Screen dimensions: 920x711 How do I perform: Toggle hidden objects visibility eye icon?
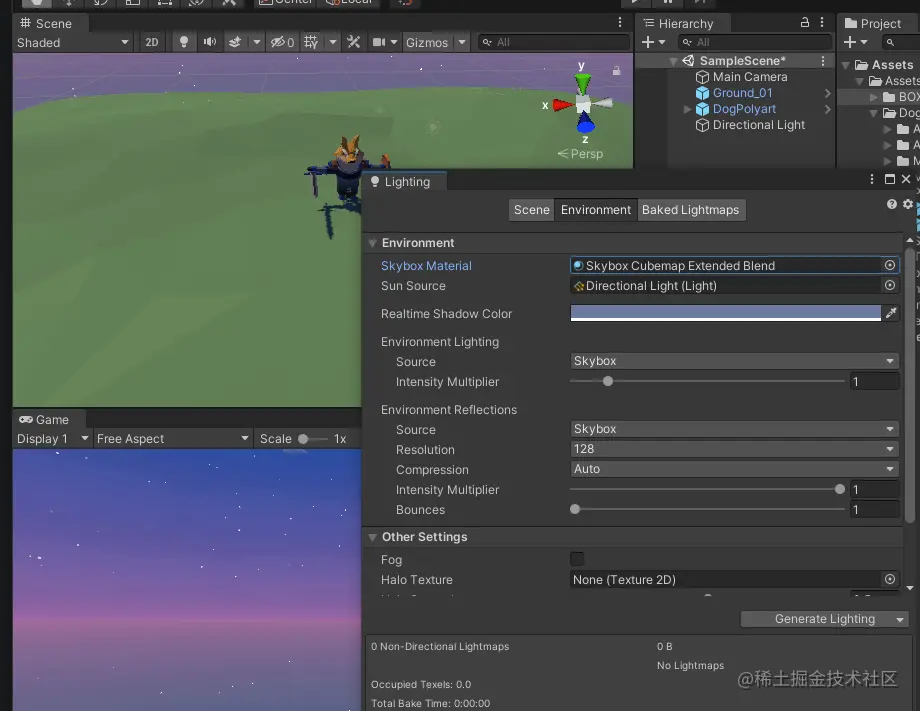[282, 42]
